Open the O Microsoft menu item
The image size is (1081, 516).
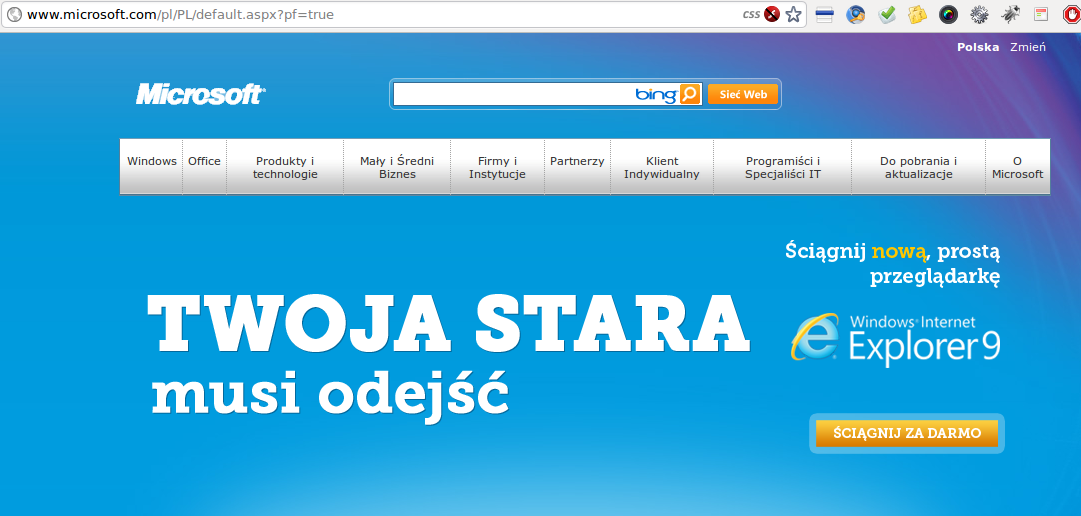click(x=1018, y=166)
